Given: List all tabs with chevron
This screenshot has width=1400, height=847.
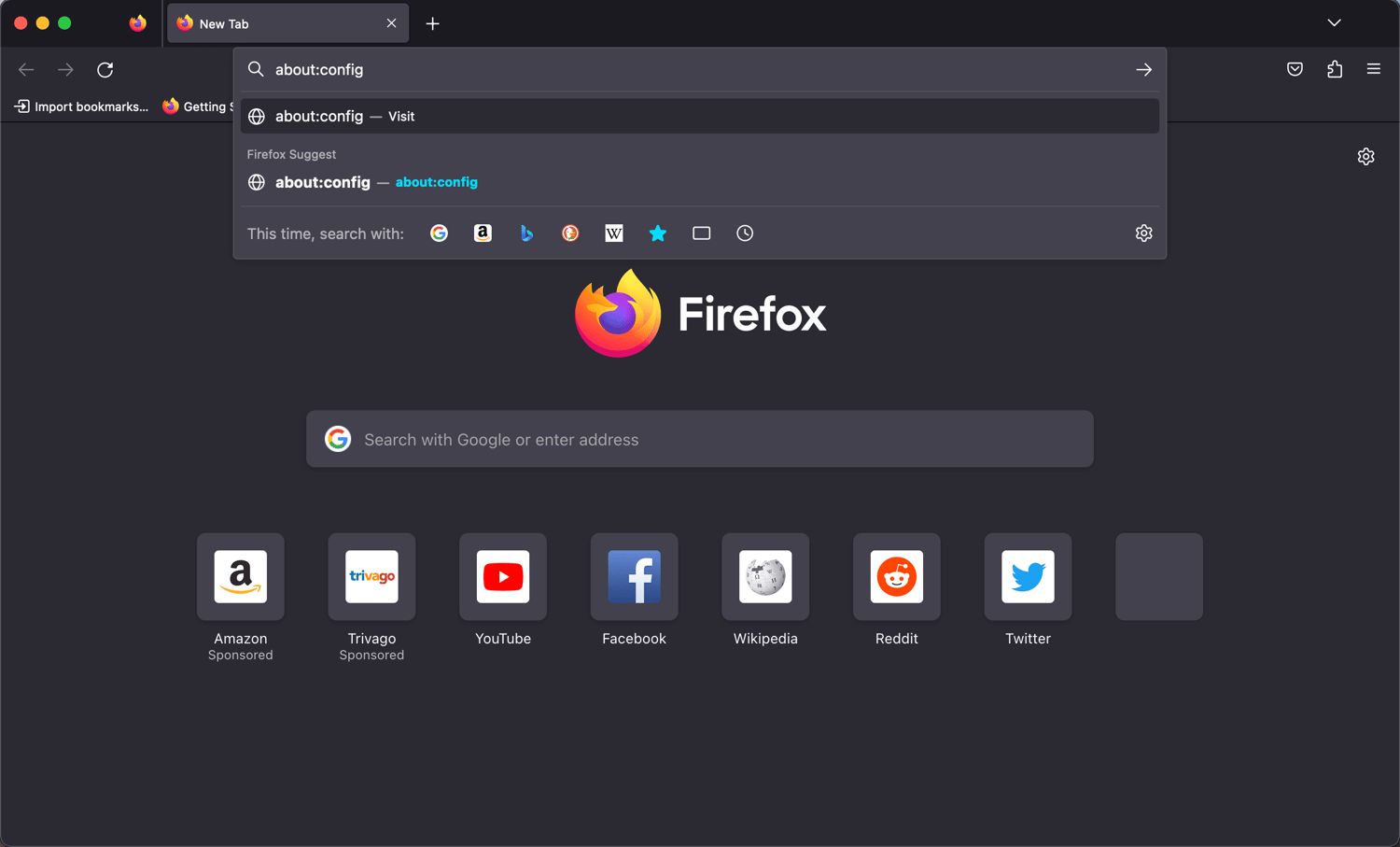Looking at the screenshot, I should pos(1334,23).
